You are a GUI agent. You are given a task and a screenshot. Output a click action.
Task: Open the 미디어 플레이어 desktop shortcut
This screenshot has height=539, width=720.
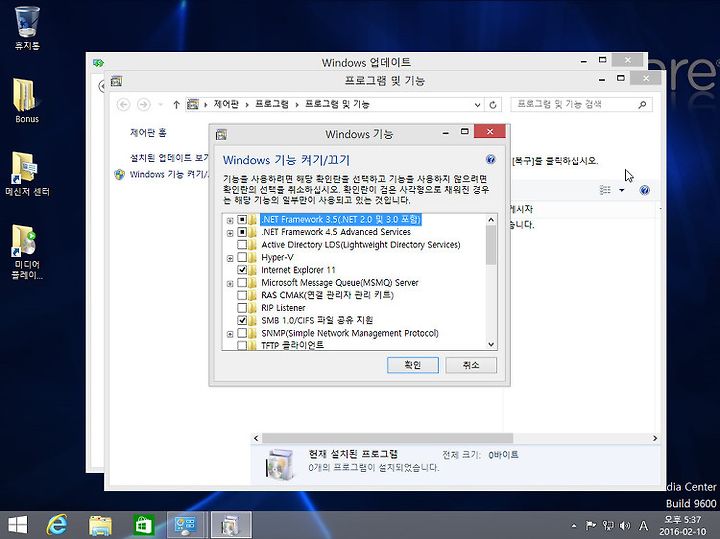point(27,252)
